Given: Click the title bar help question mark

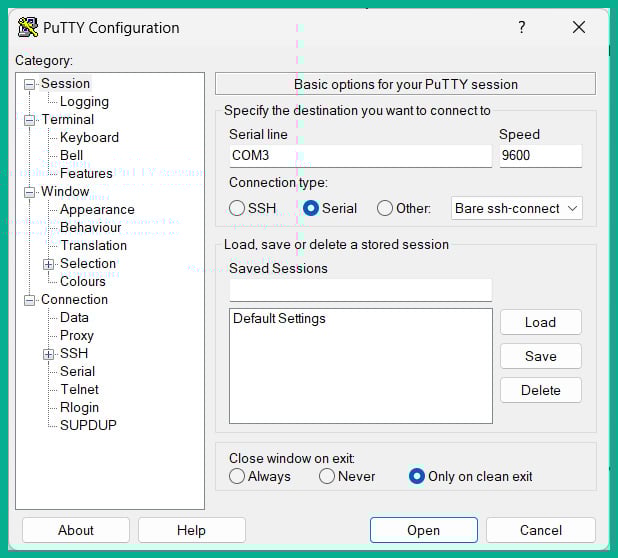Looking at the screenshot, I should (x=521, y=27).
